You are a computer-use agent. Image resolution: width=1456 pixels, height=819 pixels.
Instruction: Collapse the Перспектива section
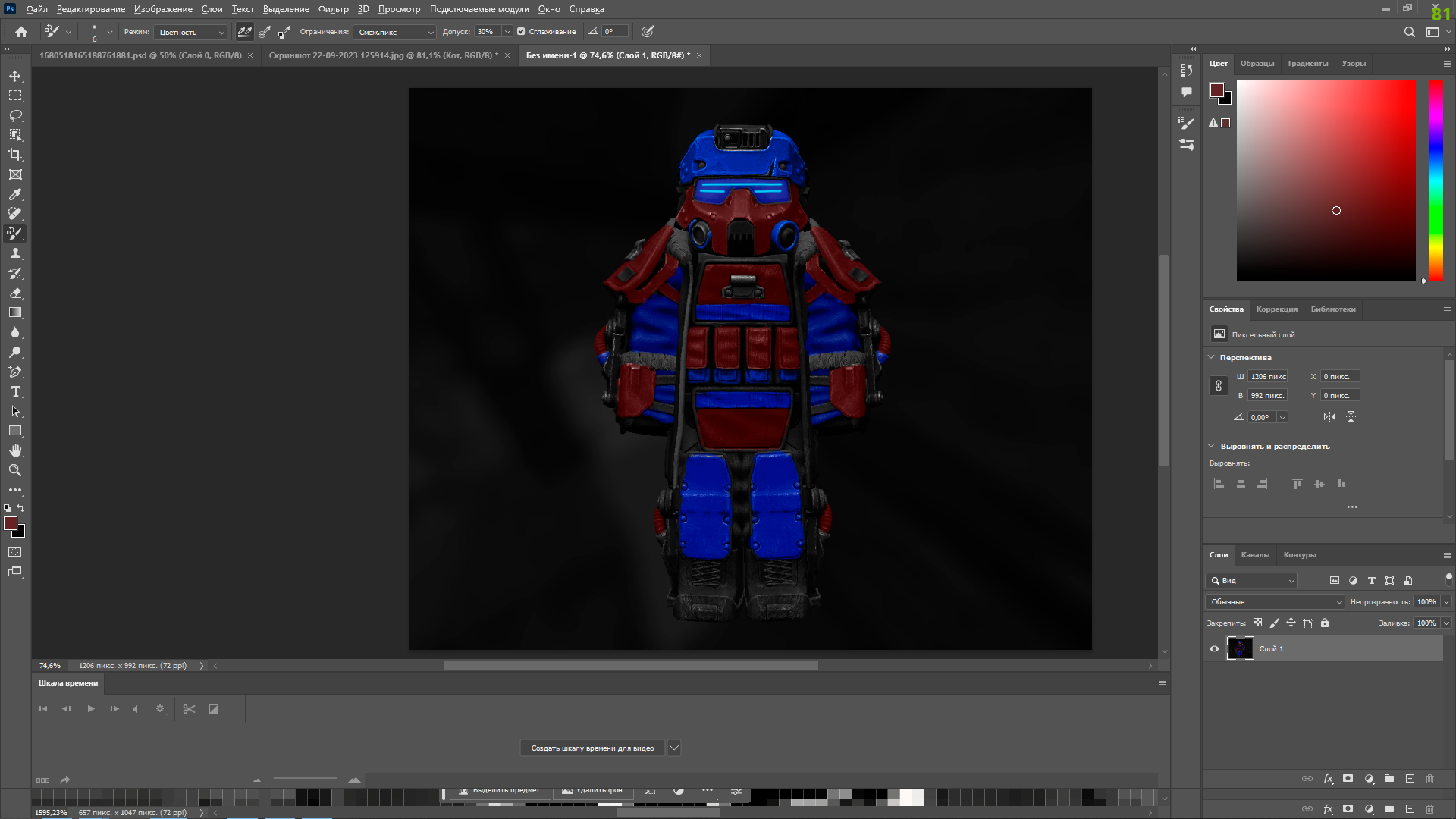pos(1211,357)
